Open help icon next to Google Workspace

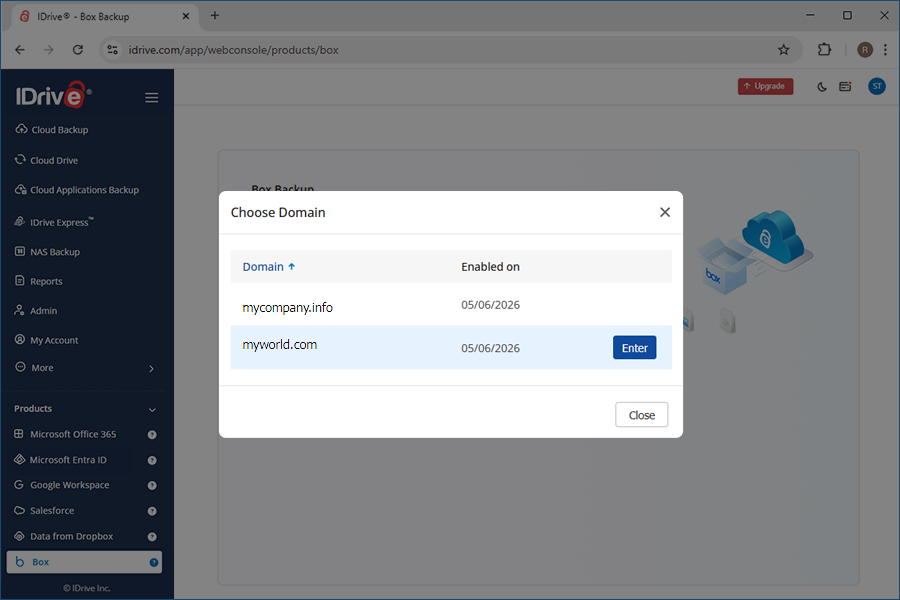tap(152, 486)
